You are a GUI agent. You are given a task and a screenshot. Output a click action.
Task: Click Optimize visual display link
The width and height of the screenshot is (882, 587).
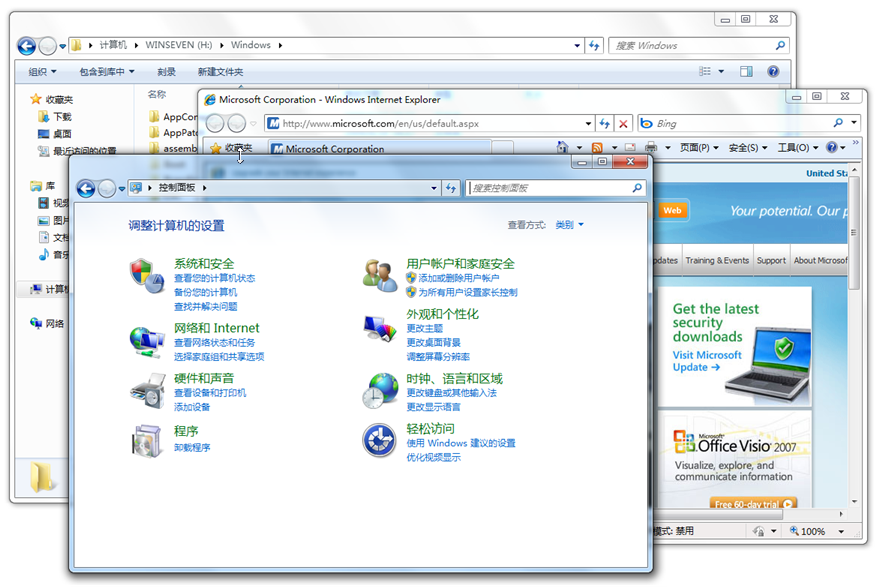[434, 457]
